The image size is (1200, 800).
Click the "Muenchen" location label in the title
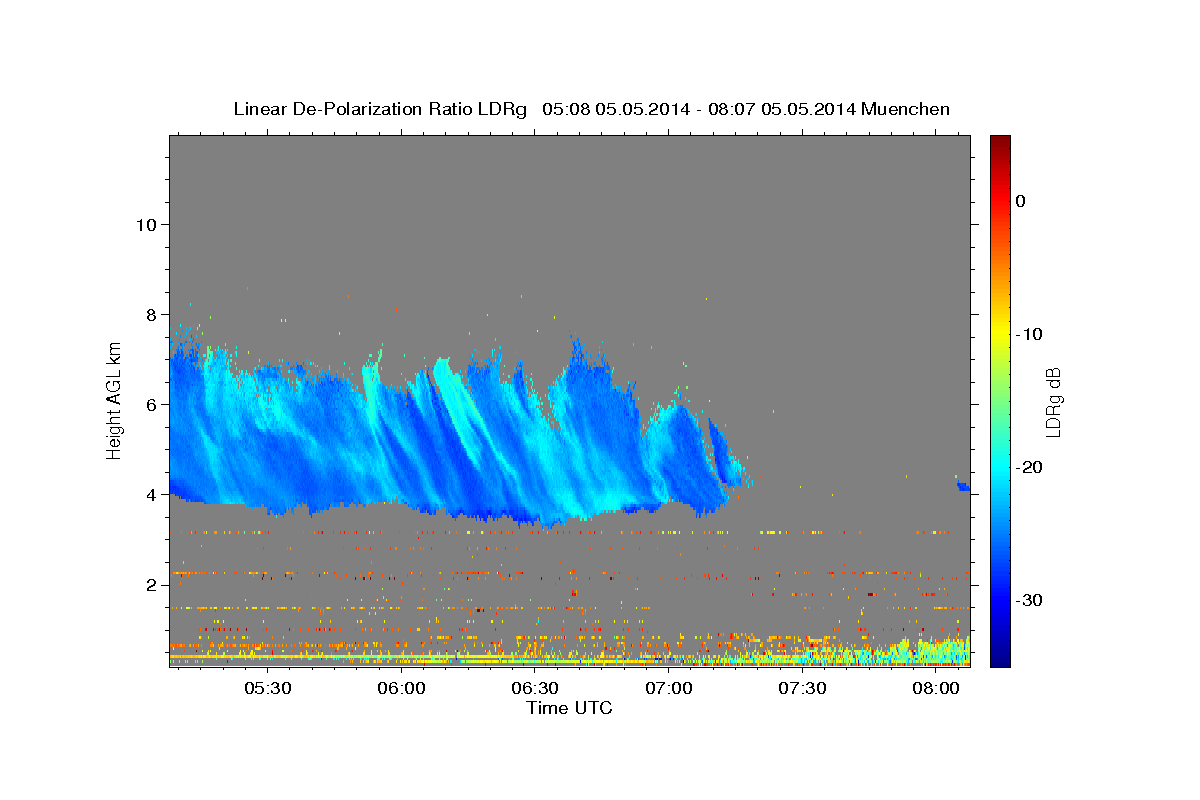(x=907, y=109)
